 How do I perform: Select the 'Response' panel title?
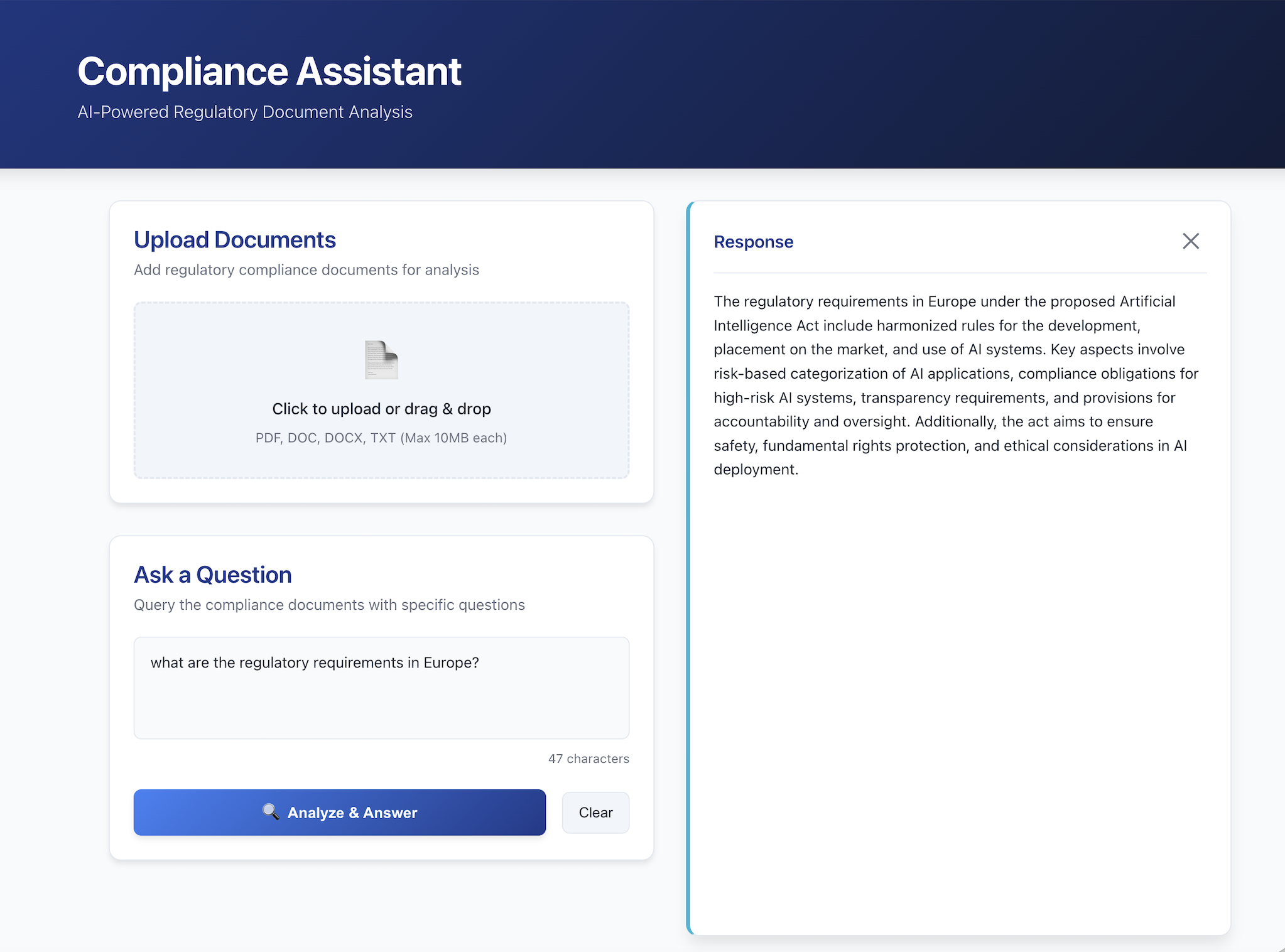click(x=752, y=242)
